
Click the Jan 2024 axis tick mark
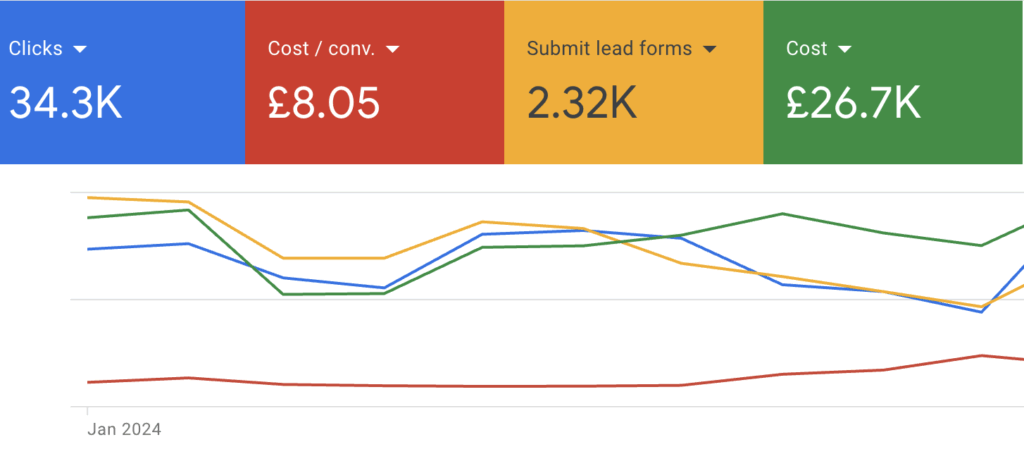pyautogui.click(x=88, y=410)
